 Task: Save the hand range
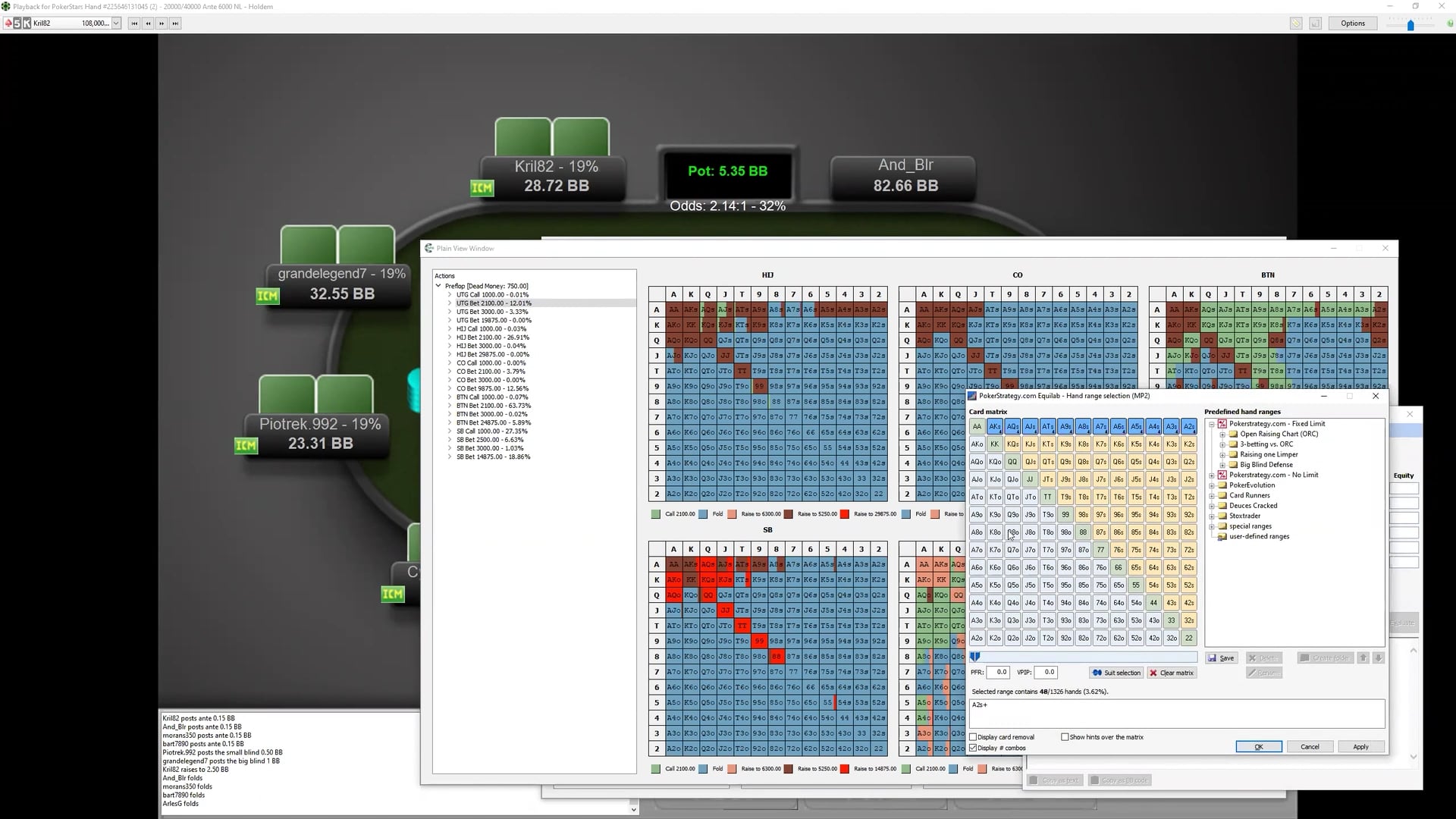click(1221, 657)
